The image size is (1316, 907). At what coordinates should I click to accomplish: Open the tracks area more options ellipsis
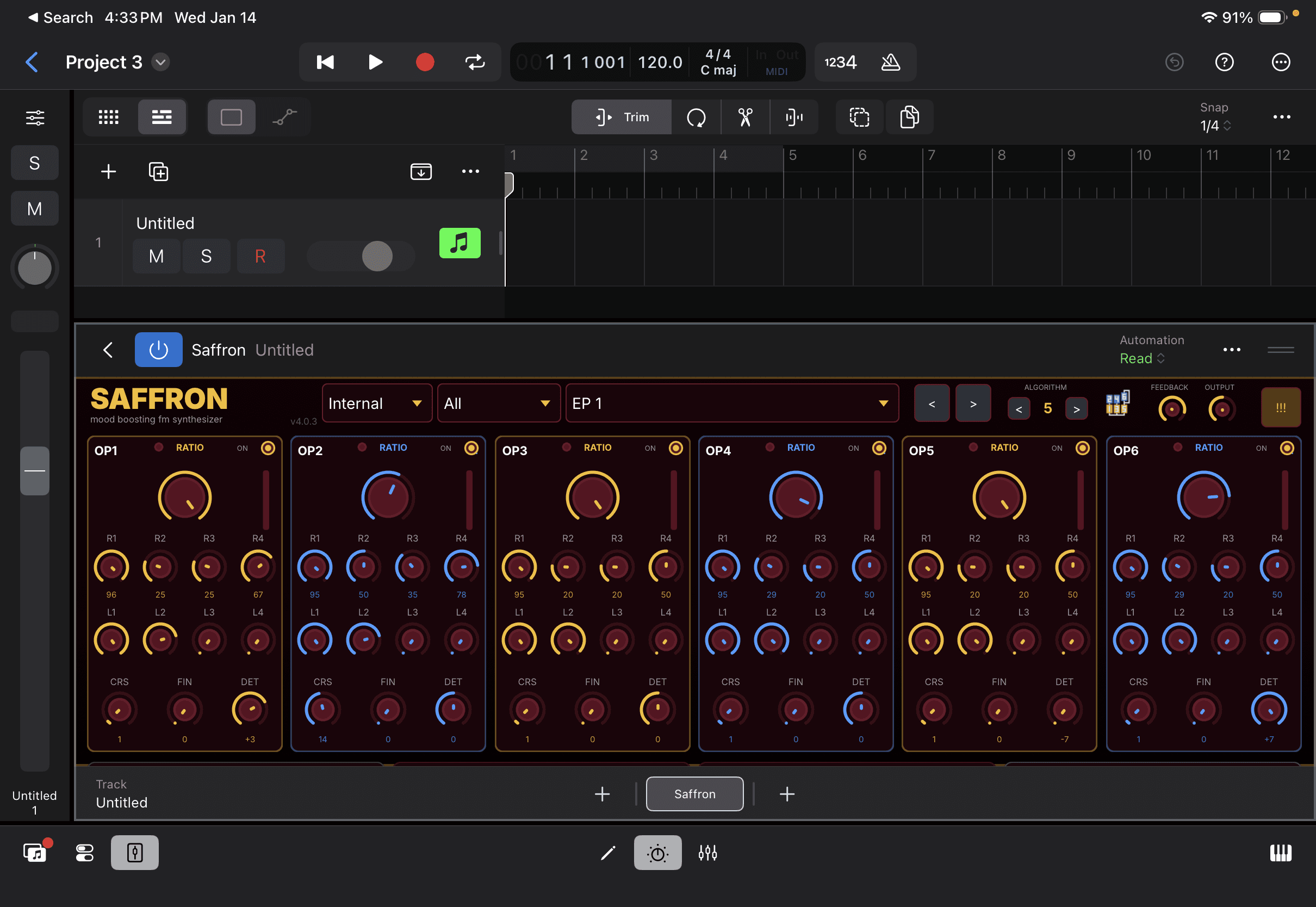click(1281, 117)
